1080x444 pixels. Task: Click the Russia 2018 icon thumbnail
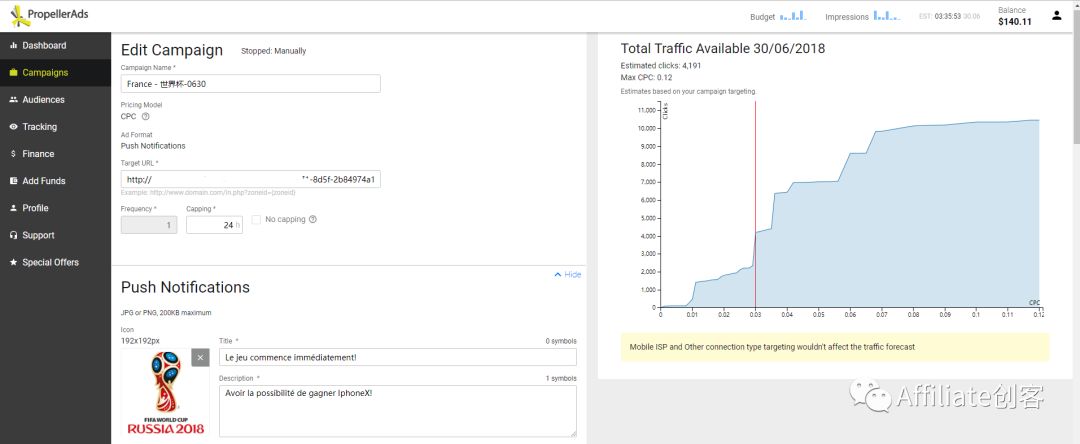[x=165, y=393]
